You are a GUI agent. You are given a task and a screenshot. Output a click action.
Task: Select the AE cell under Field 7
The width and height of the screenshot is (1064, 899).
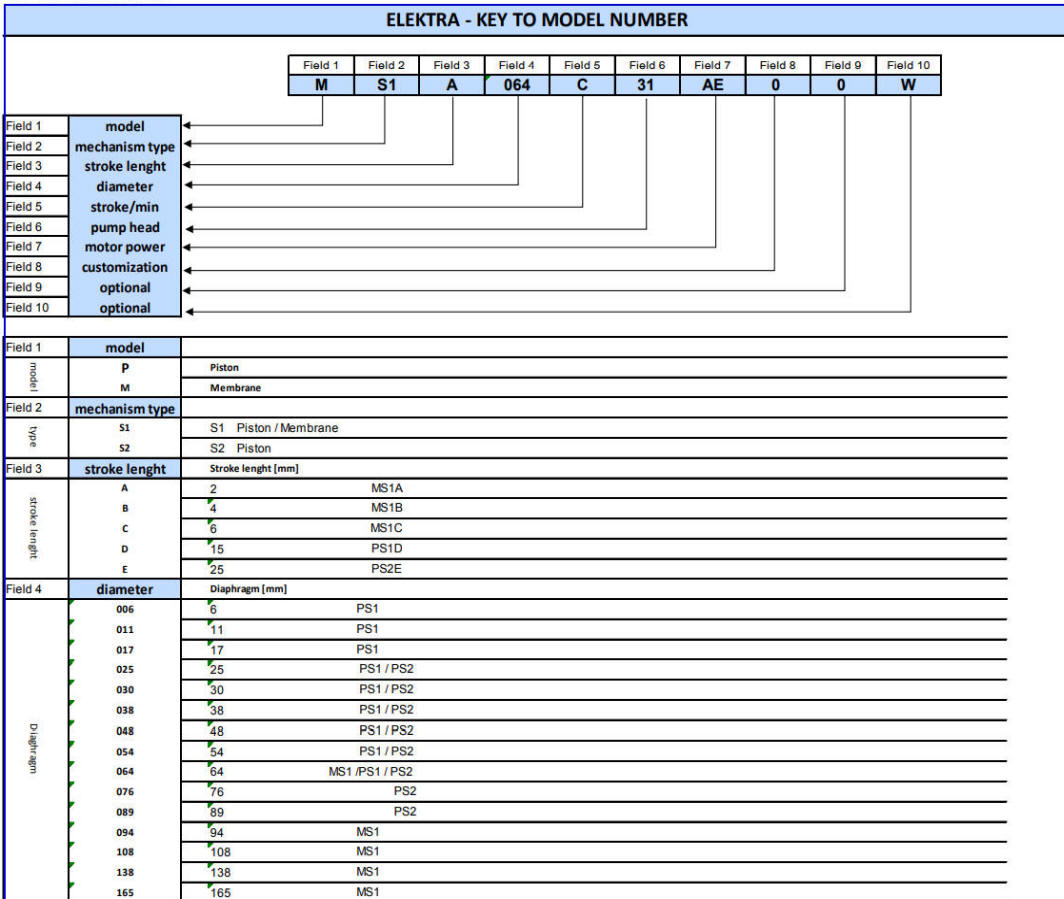(712, 85)
